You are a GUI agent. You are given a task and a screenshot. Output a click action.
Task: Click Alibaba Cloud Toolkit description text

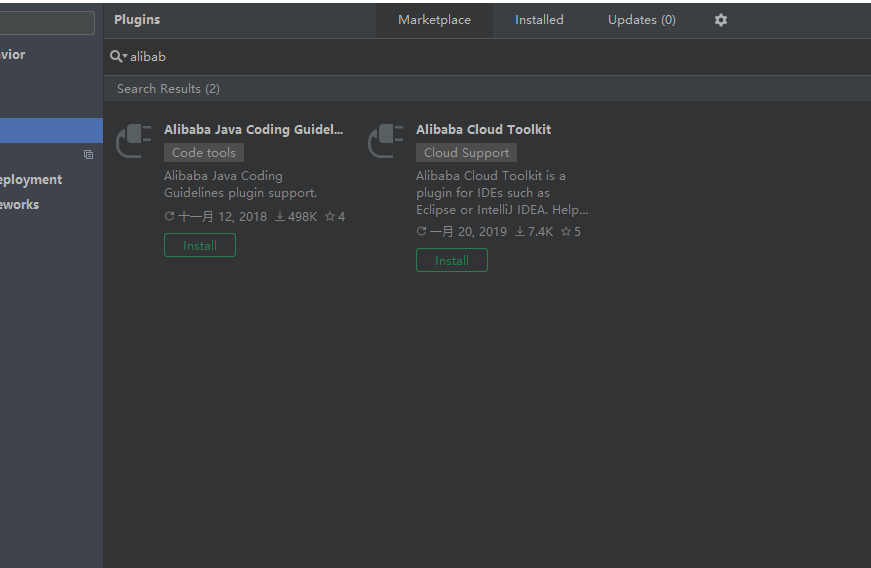click(x=502, y=193)
